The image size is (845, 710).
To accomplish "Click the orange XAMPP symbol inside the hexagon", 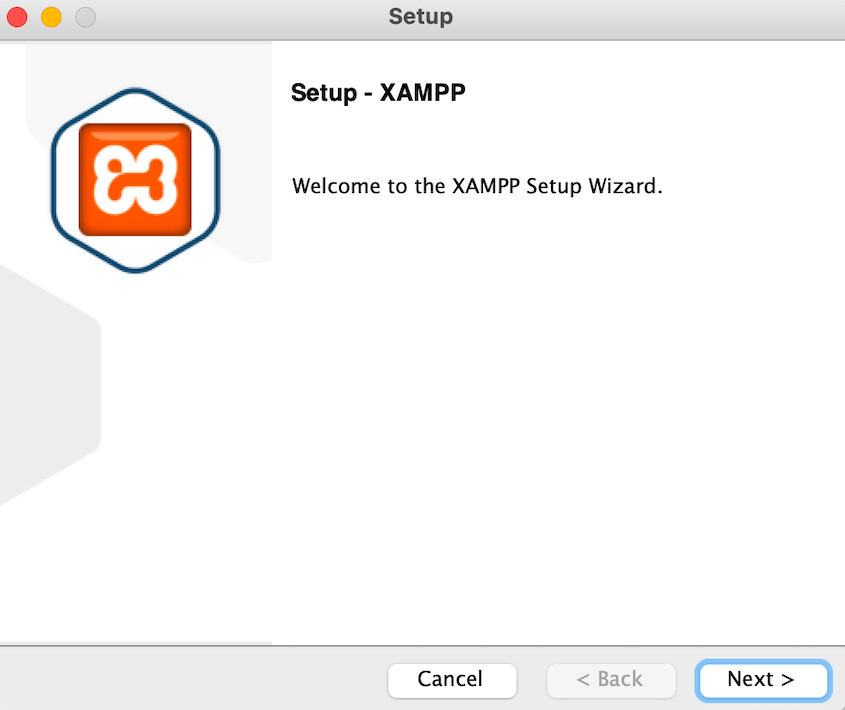I will pos(135,178).
